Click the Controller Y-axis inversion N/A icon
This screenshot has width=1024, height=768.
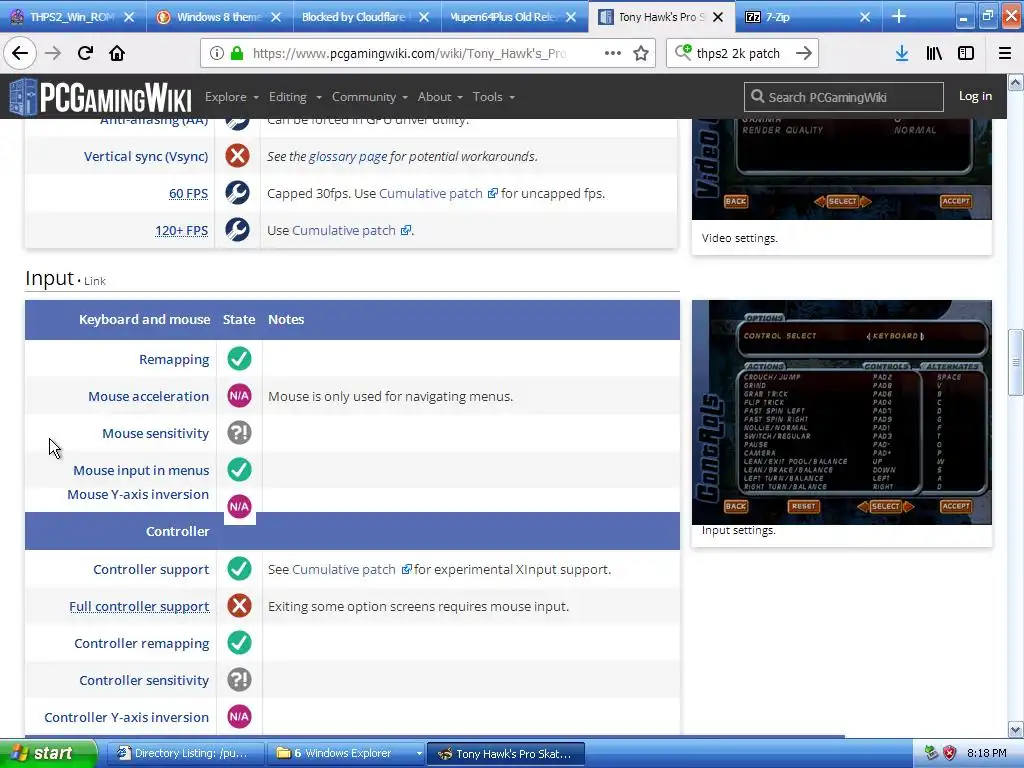pos(239,716)
